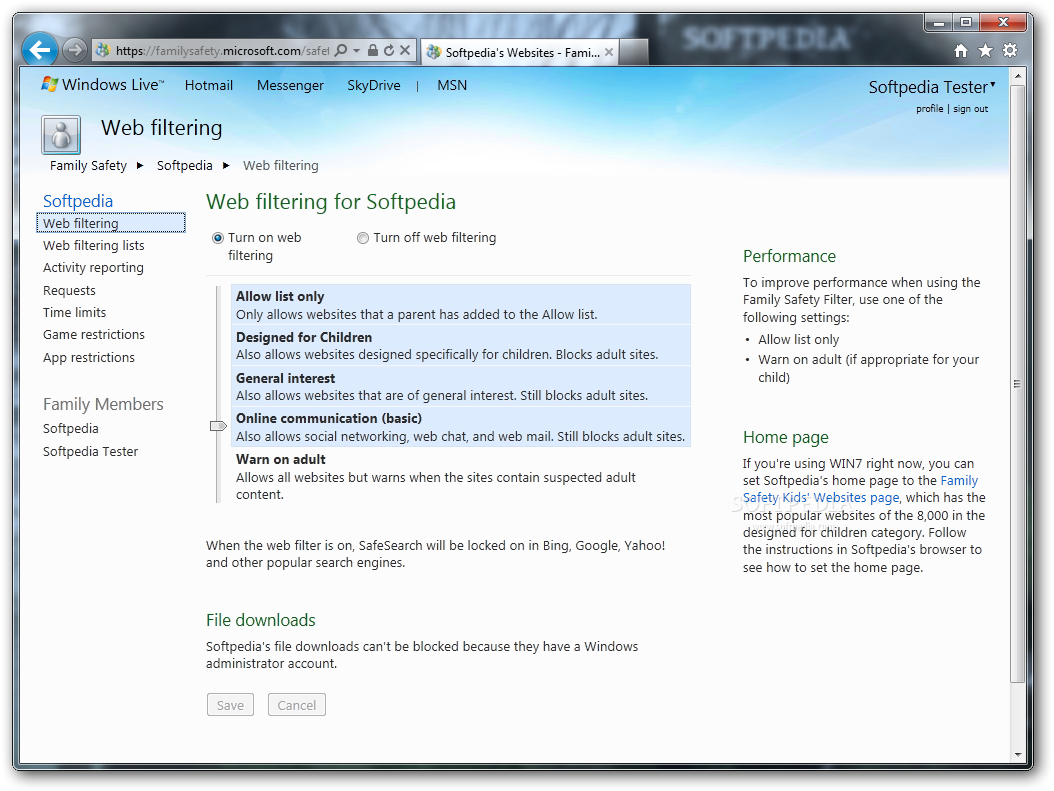1054x791 pixels.
Task: Open SkyDrive from the top menu
Action: (374, 85)
